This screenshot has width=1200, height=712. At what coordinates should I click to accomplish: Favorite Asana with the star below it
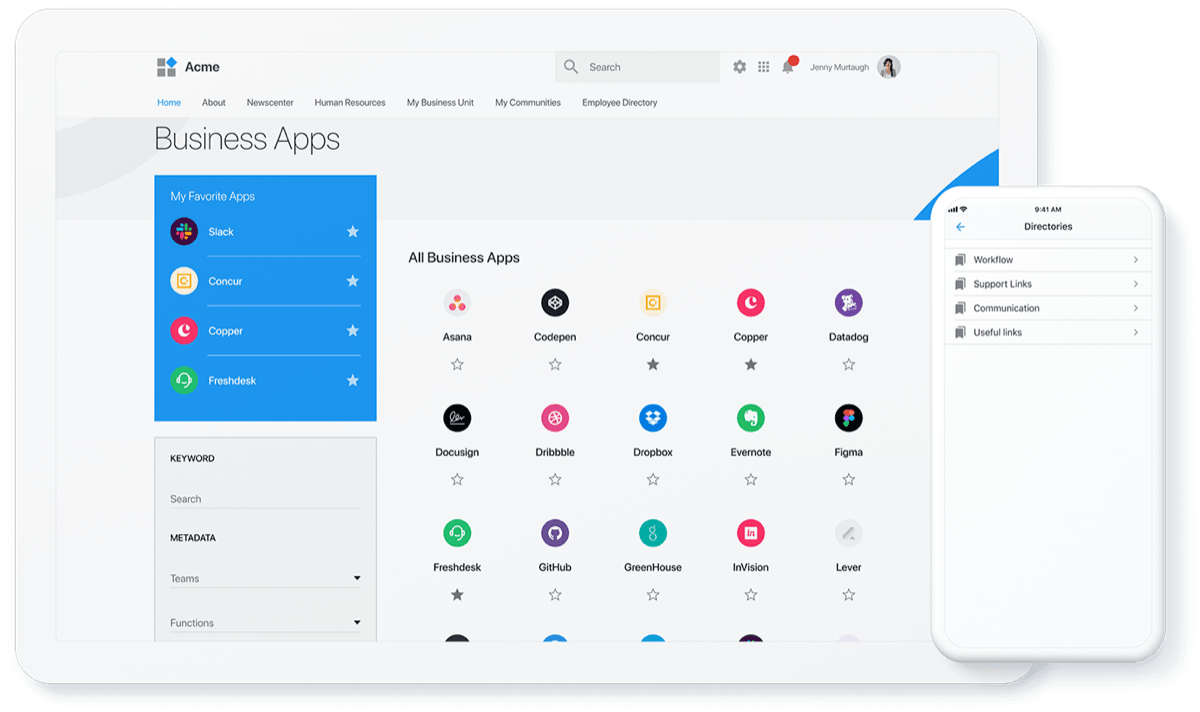[x=457, y=365]
